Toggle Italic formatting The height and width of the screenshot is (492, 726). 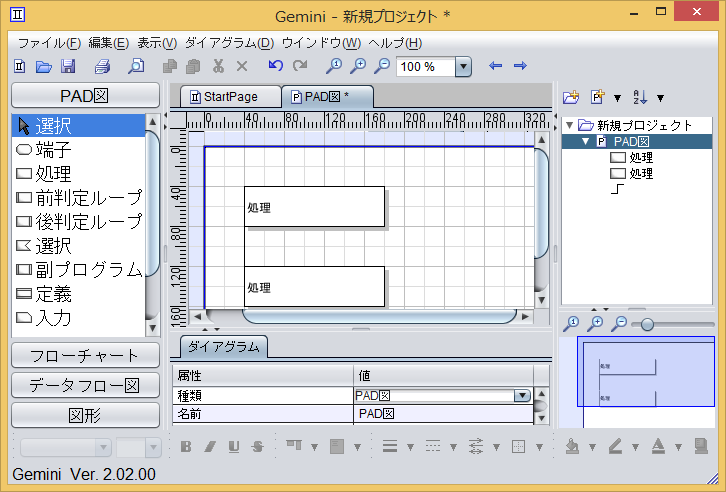pyautogui.click(x=210, y=446)
